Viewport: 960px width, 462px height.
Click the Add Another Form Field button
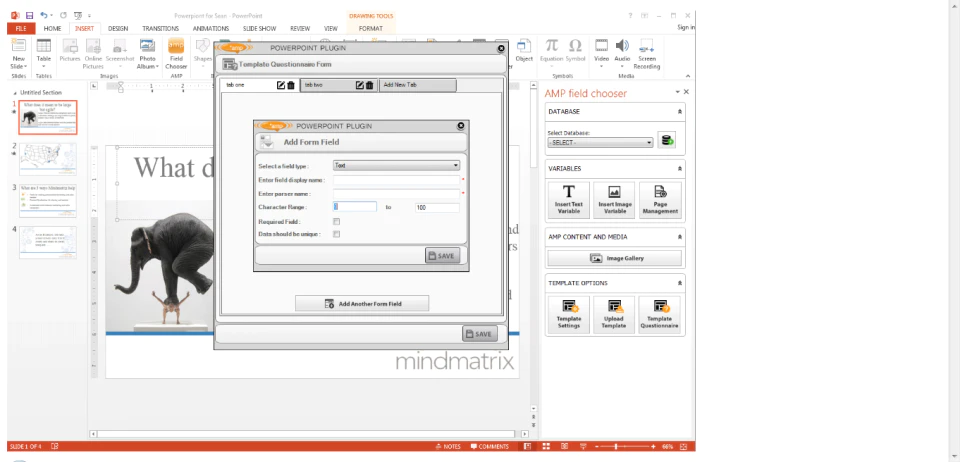[362, 303]
